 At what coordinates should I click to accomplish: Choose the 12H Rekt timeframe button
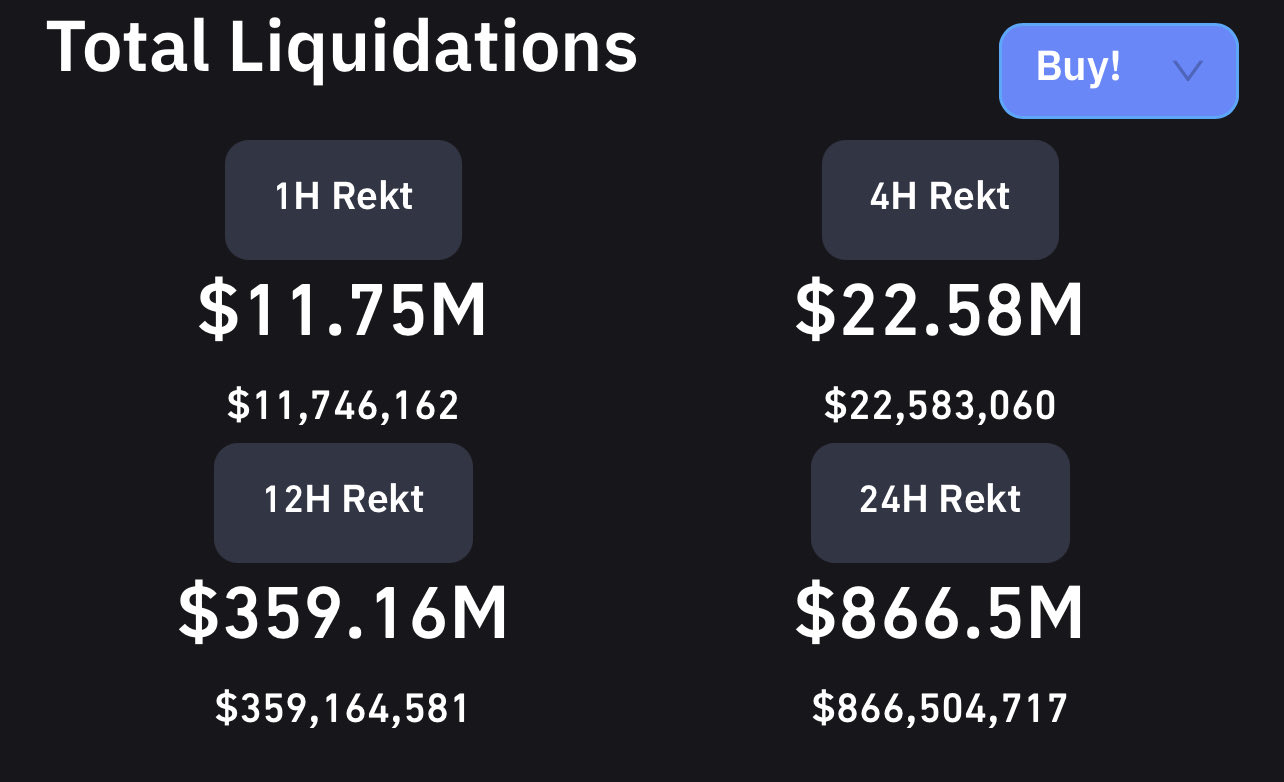[x=343, y=502]
